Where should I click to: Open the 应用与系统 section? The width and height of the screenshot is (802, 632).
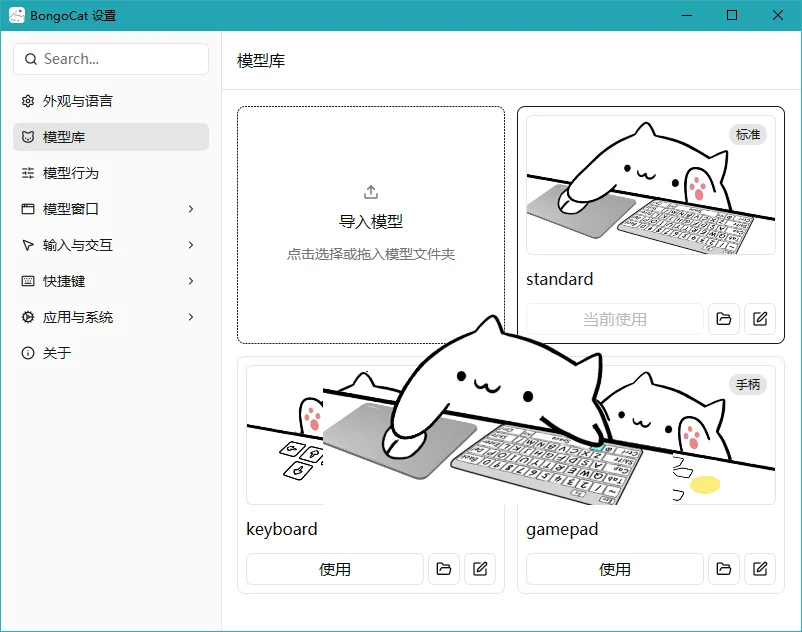[x=111, y=317]
